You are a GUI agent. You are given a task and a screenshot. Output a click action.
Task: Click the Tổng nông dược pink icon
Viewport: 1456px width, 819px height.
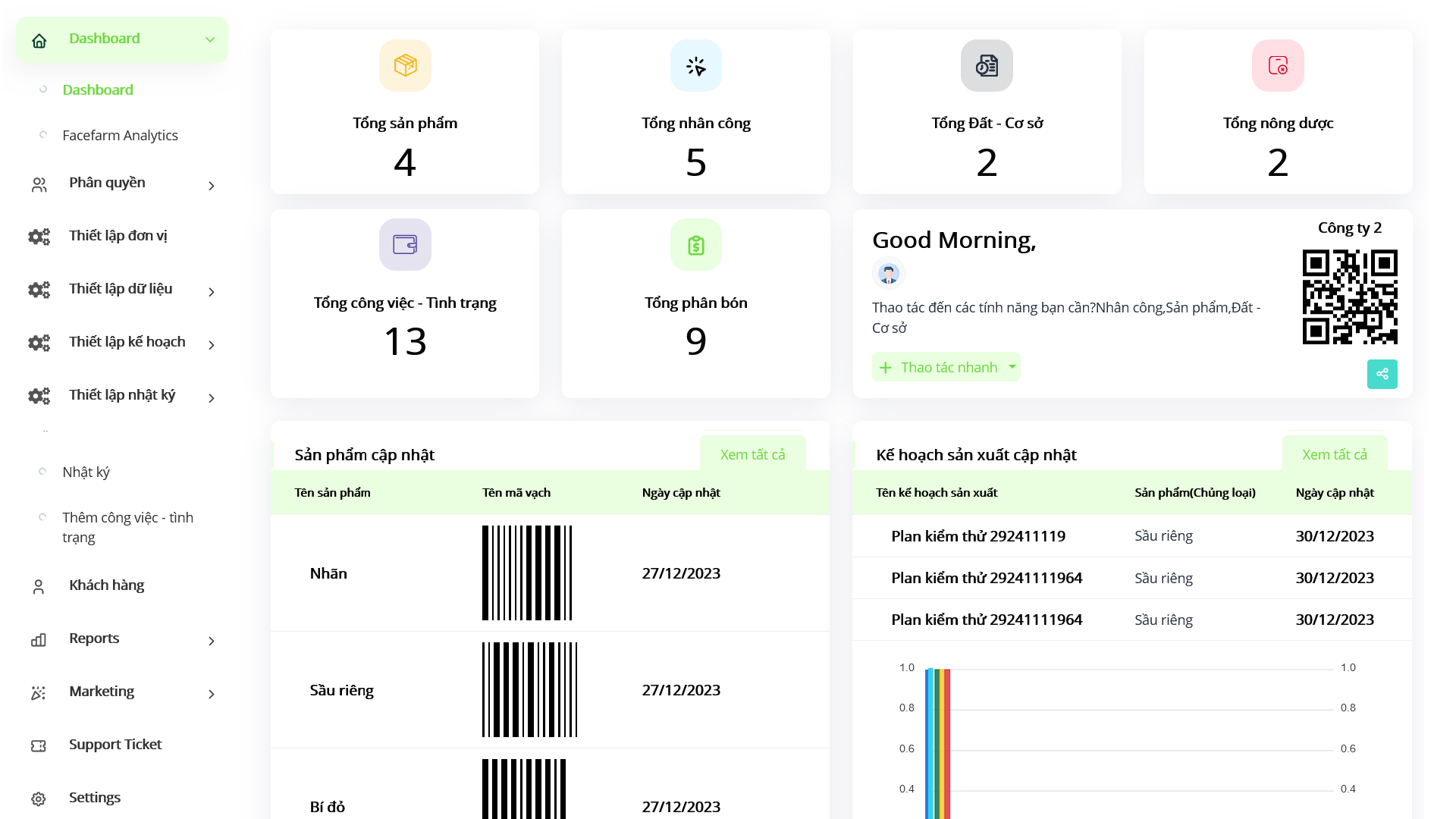1278,66
